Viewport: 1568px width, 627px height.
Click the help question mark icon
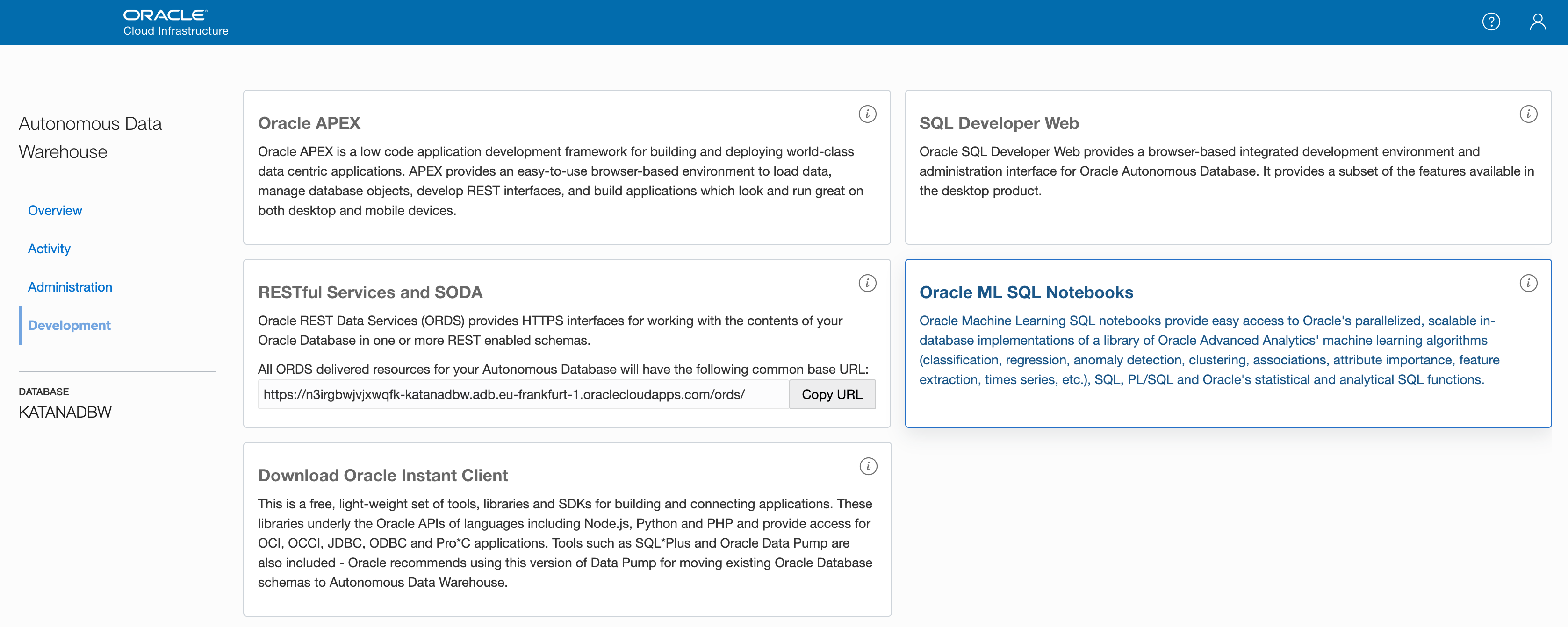1491,22
